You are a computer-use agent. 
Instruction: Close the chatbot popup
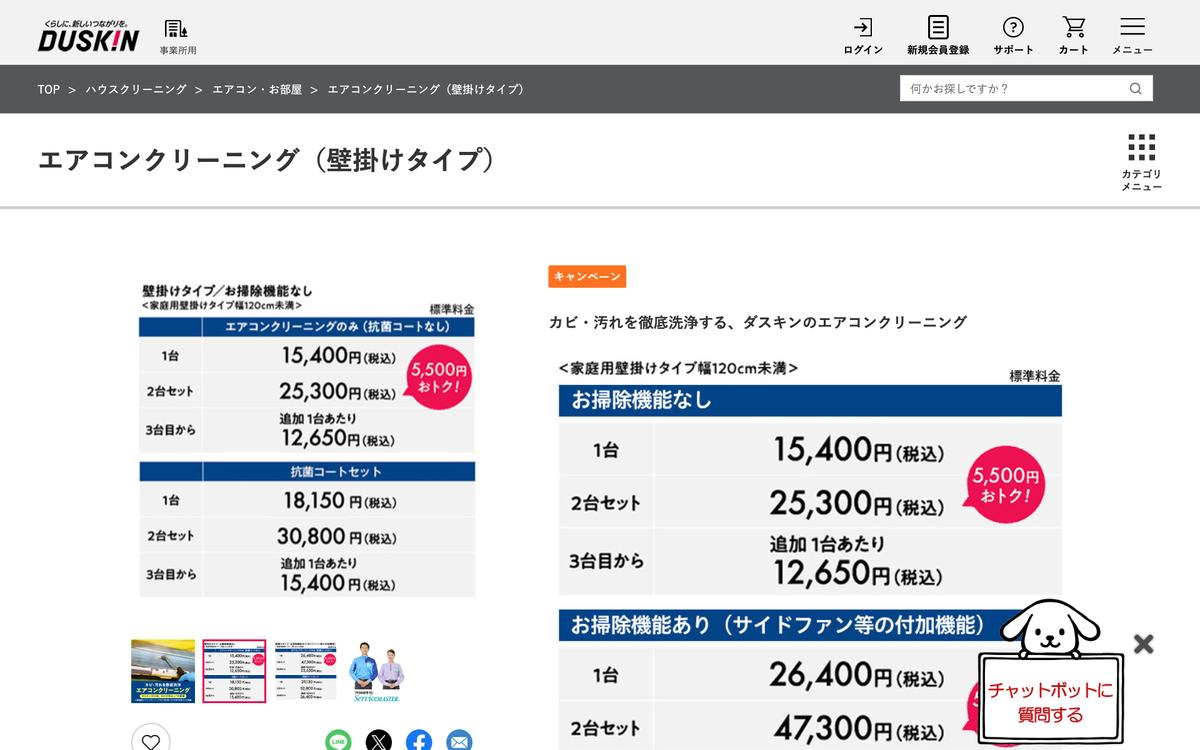point(1144,644)
